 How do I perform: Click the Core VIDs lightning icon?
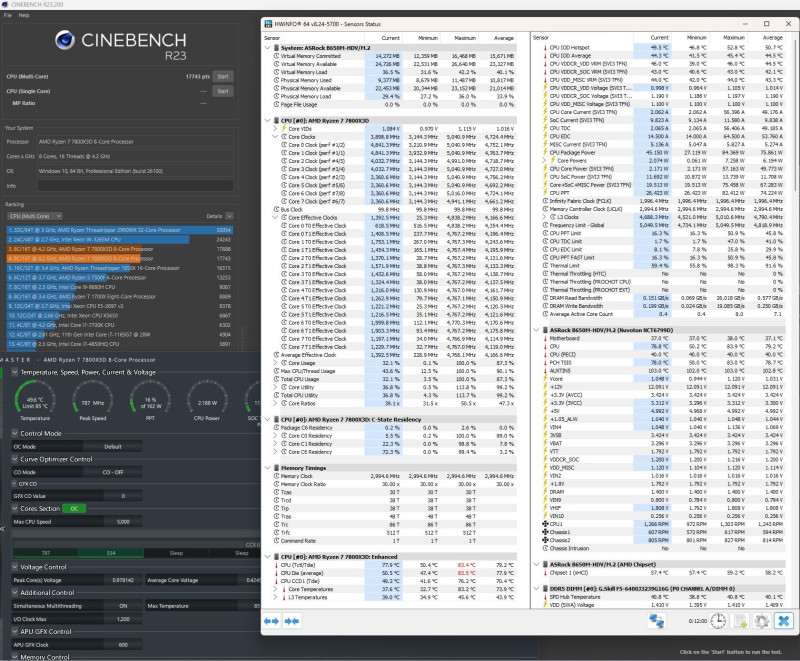tap(284, 129)
